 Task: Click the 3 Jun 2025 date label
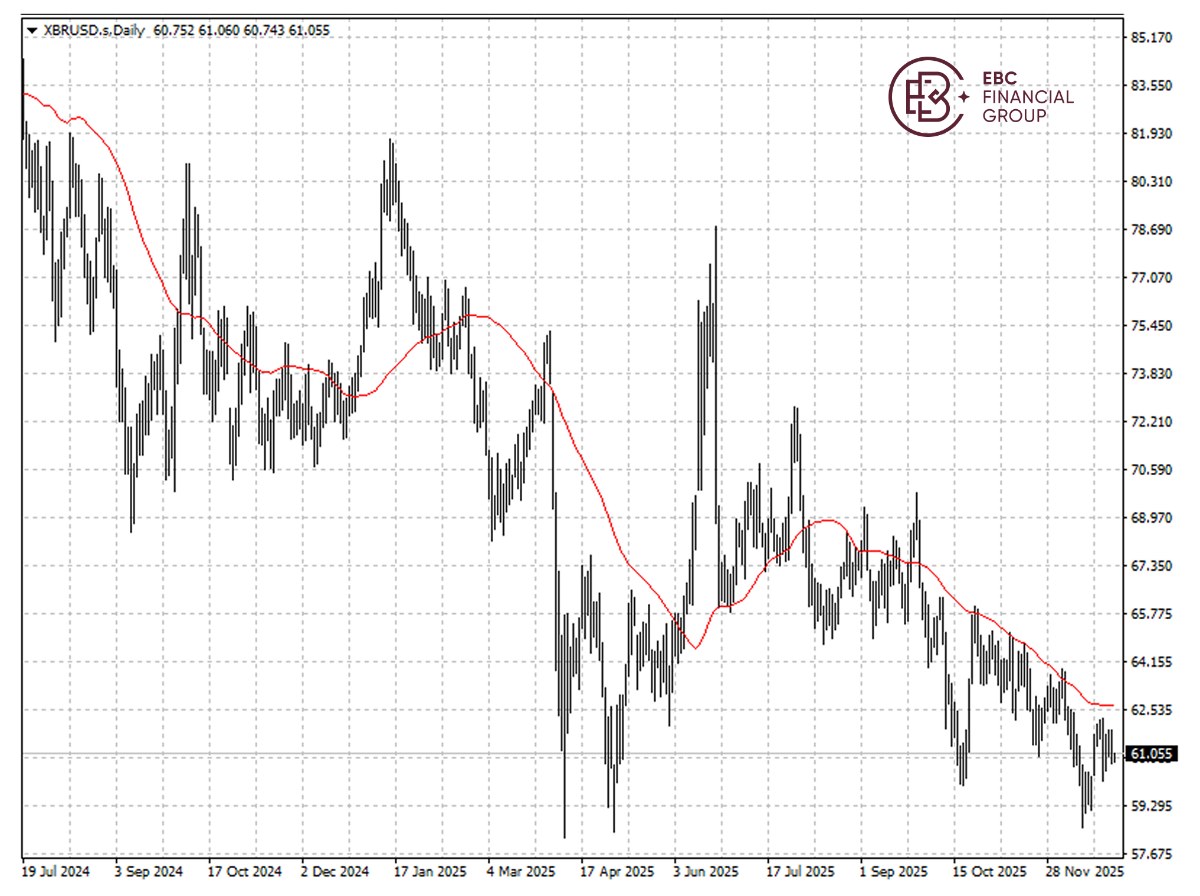point(707,872)
